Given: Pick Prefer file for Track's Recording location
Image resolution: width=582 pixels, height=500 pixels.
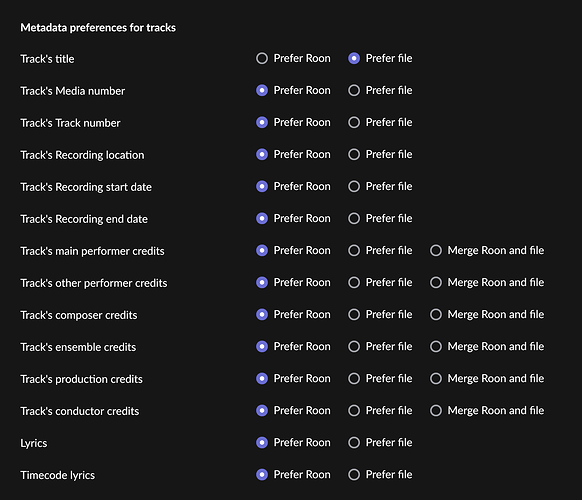Looking at the screenshot, I should tap(354, 154).
